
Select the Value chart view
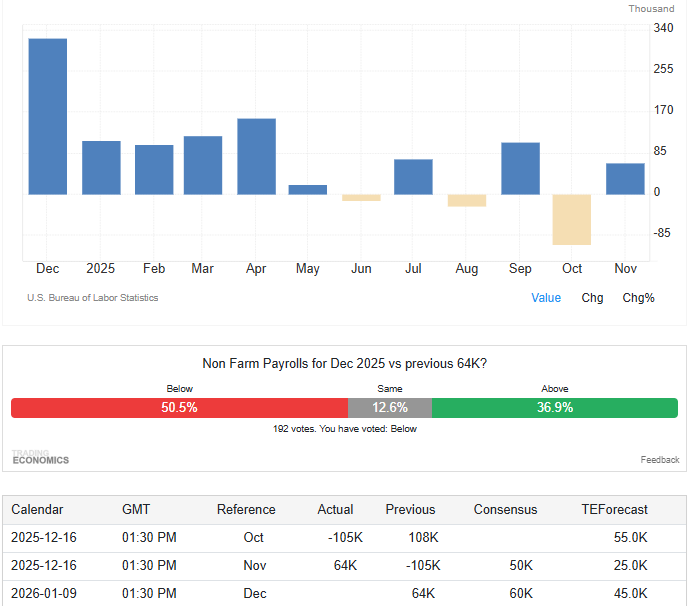546,298
